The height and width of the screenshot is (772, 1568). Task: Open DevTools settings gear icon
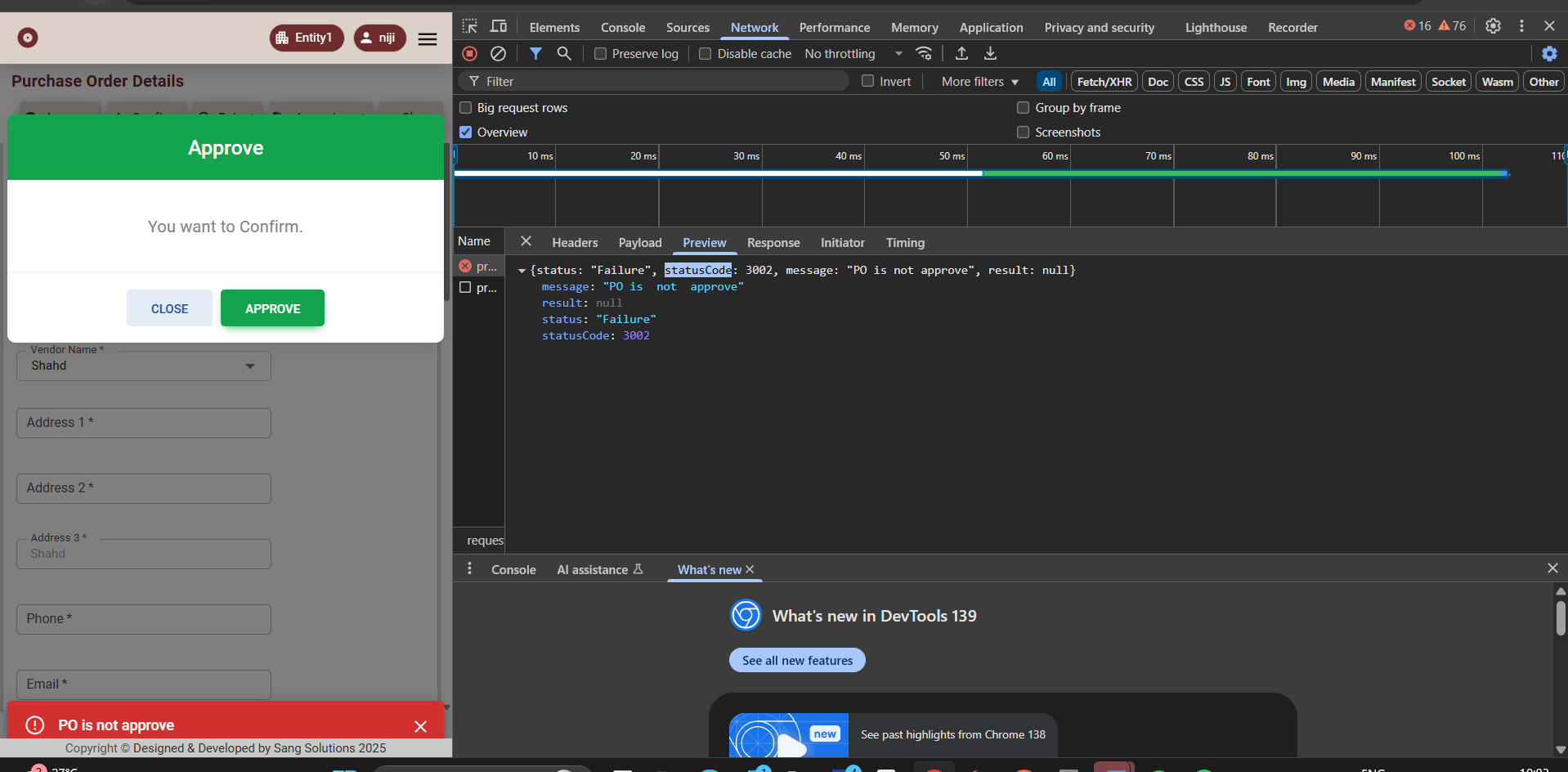pyautogui.click(x=1493, y=26)
